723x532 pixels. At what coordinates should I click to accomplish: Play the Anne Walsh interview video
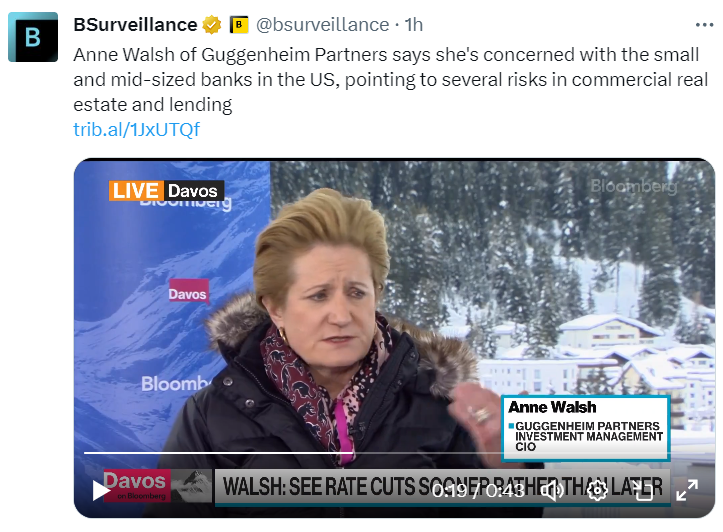click(101, 491)
